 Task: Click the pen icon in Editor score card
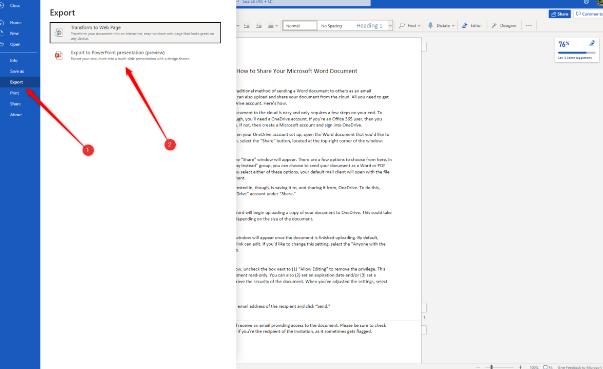[592, 43]
